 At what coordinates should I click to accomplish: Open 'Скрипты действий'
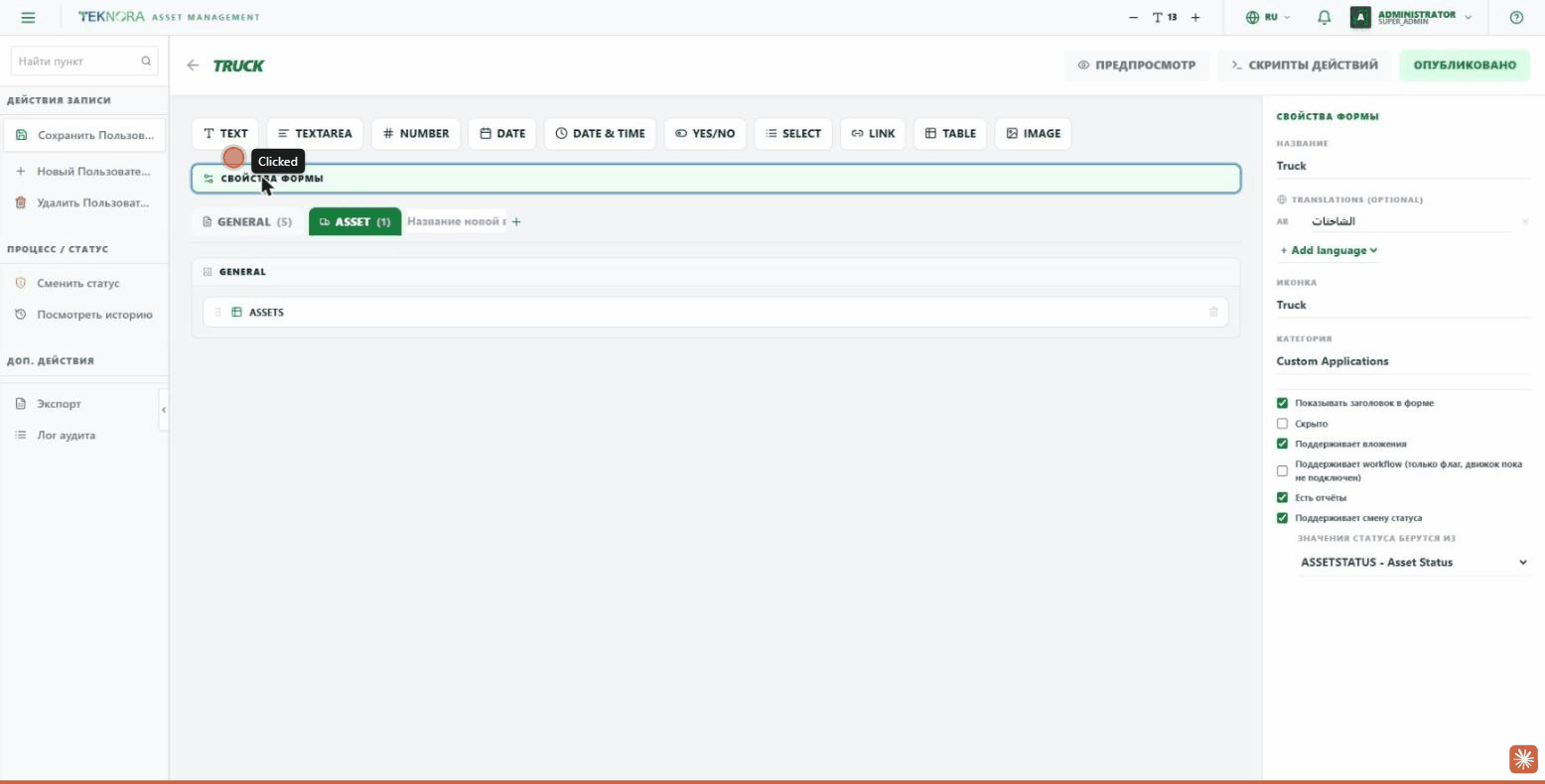pyautogui.click(x=1305, y=65)
